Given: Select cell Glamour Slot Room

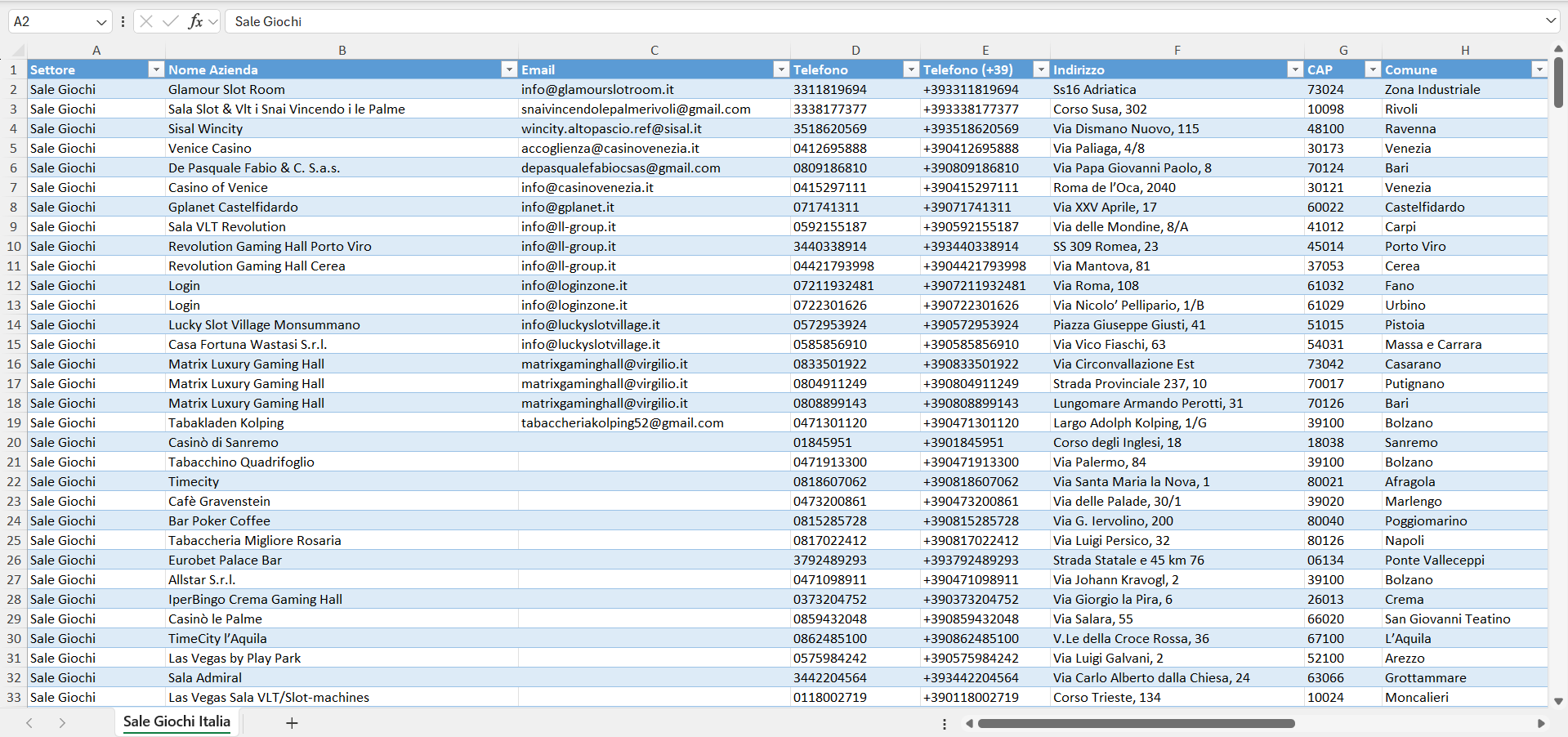Looking at the screenshot, I should (342, 89).
